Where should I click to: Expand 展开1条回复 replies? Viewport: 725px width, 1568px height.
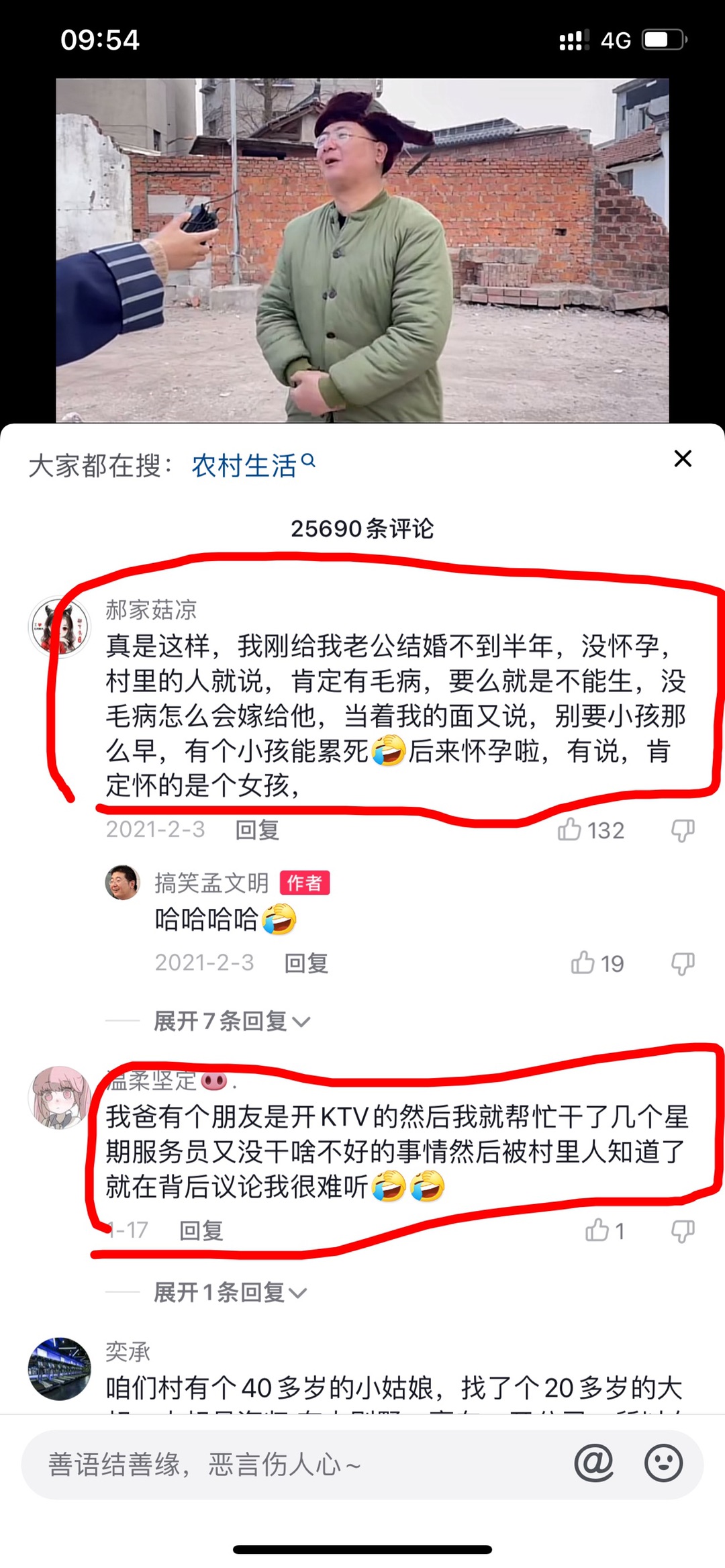pos(230,1291)
